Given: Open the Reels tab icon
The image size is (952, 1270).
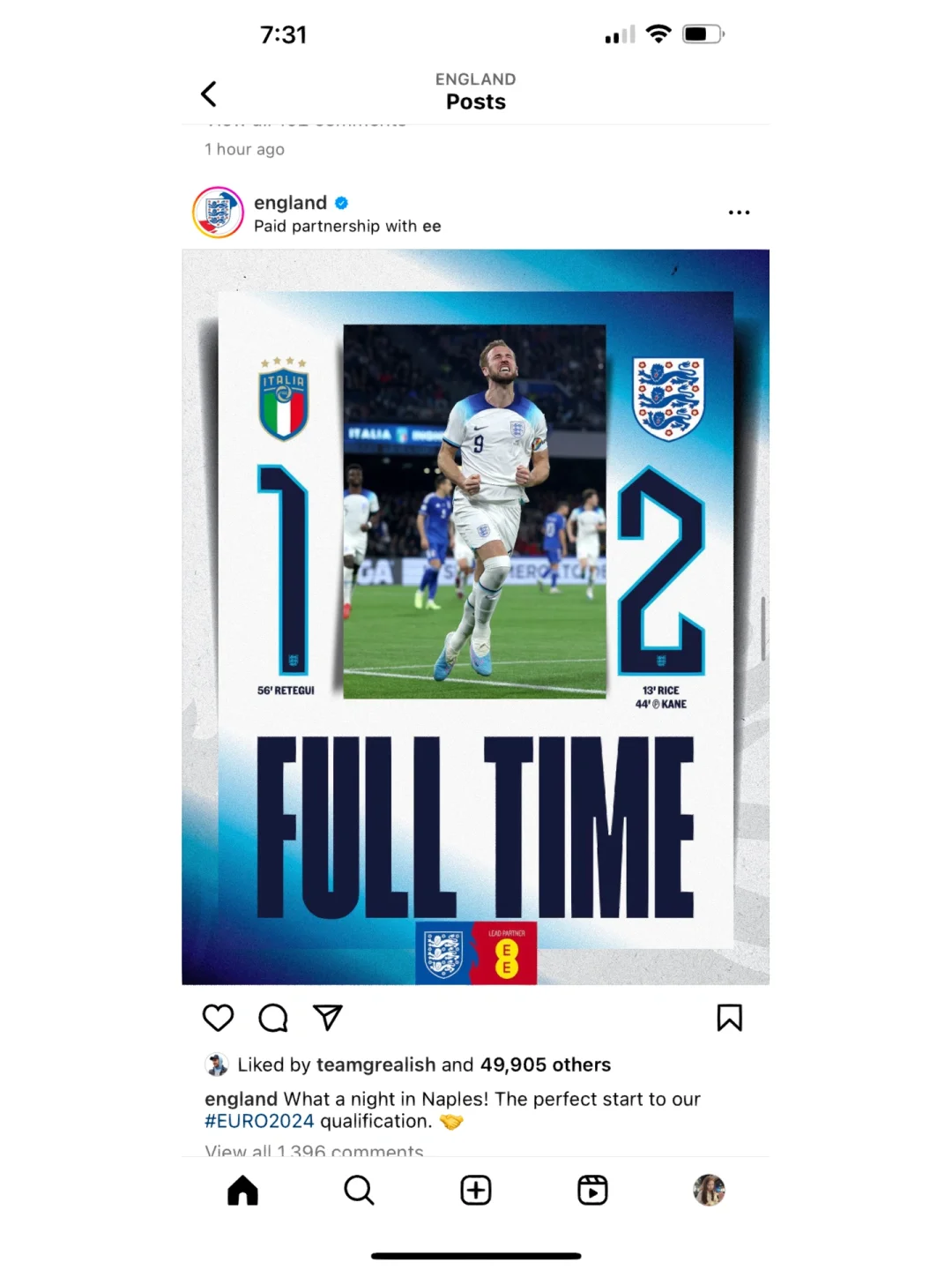Looking at the screenshot, I should click(x=592, y=1191).
